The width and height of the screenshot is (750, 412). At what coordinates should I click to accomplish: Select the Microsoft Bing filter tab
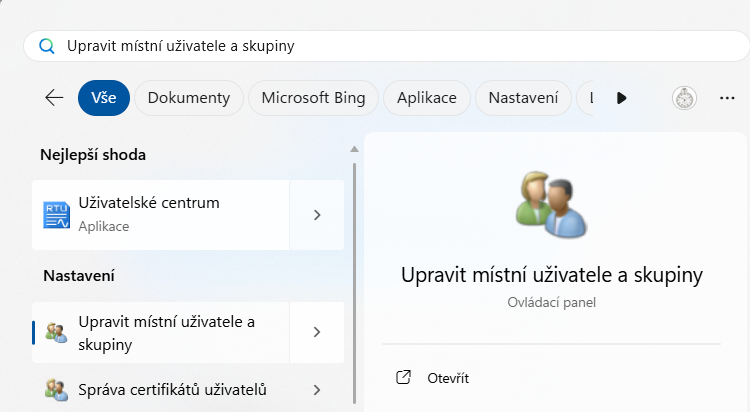[314, 98]
